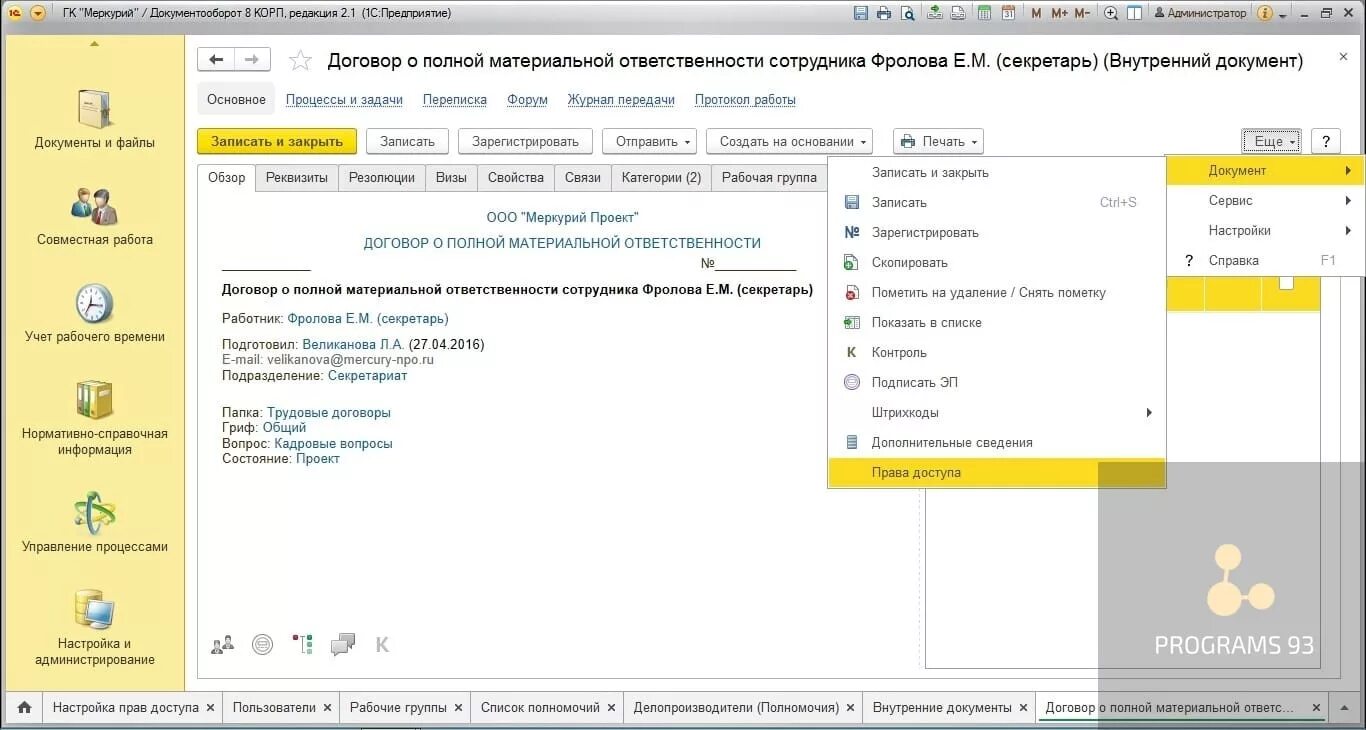This screenshot has height=730, width=1366.
Task: Toggle the checkbox in the yellow table row
Action: tap(1287, 284)
